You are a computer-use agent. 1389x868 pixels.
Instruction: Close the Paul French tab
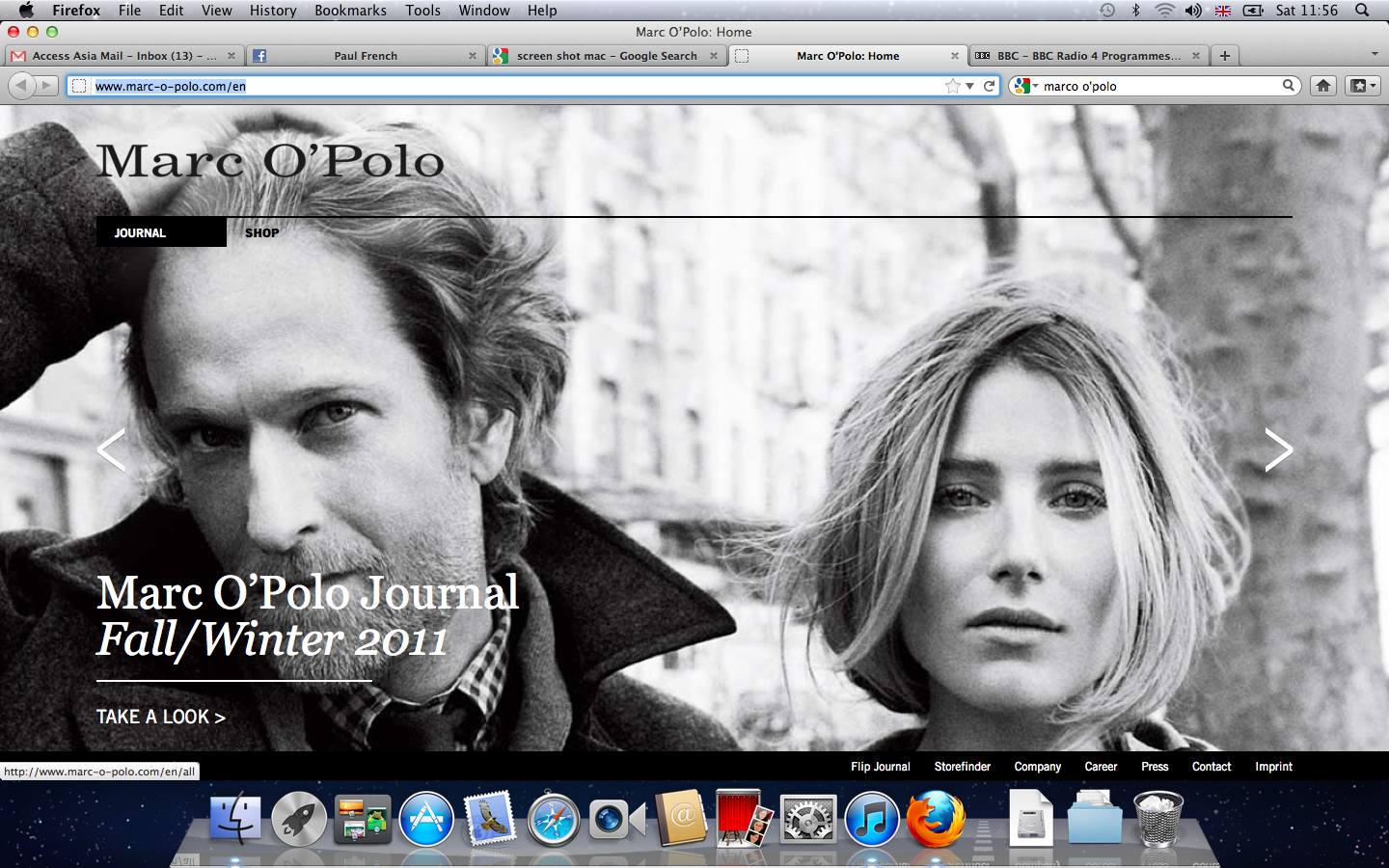(x=473, y=56)
